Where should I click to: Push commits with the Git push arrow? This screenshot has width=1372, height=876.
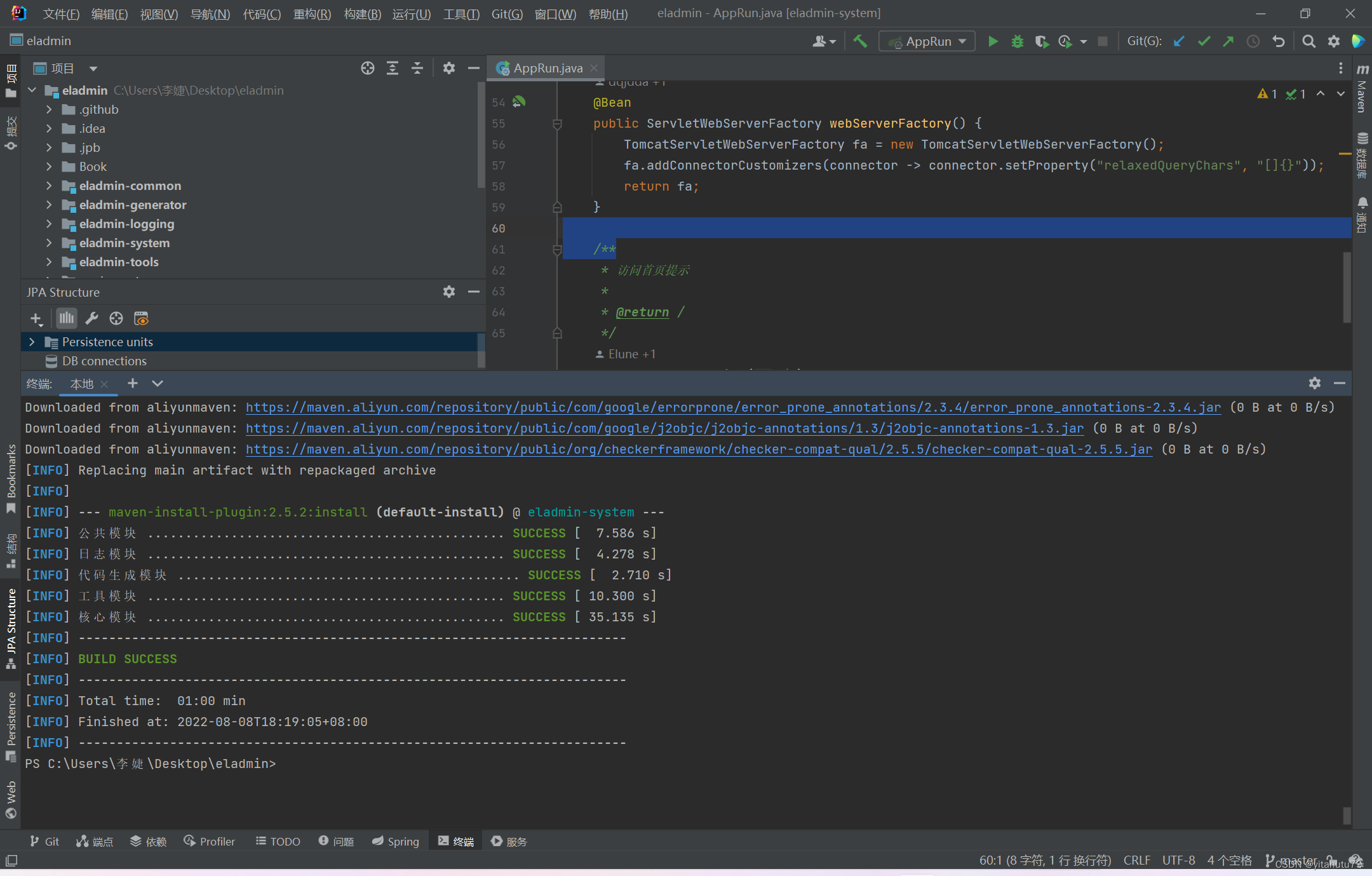pyautogui.click(x=1228, y=41)
